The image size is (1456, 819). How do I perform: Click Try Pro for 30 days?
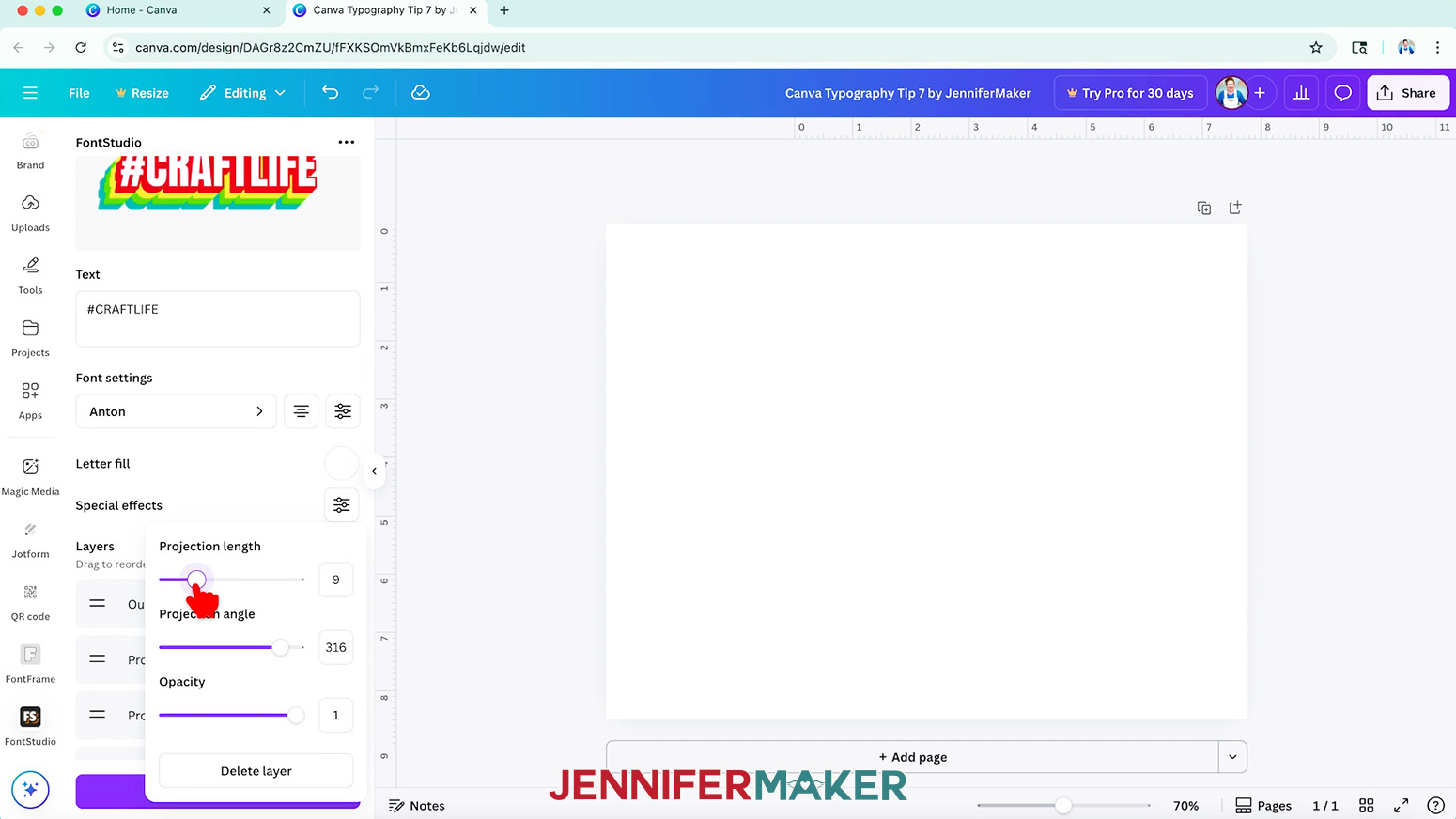(x=1130, y=93)
